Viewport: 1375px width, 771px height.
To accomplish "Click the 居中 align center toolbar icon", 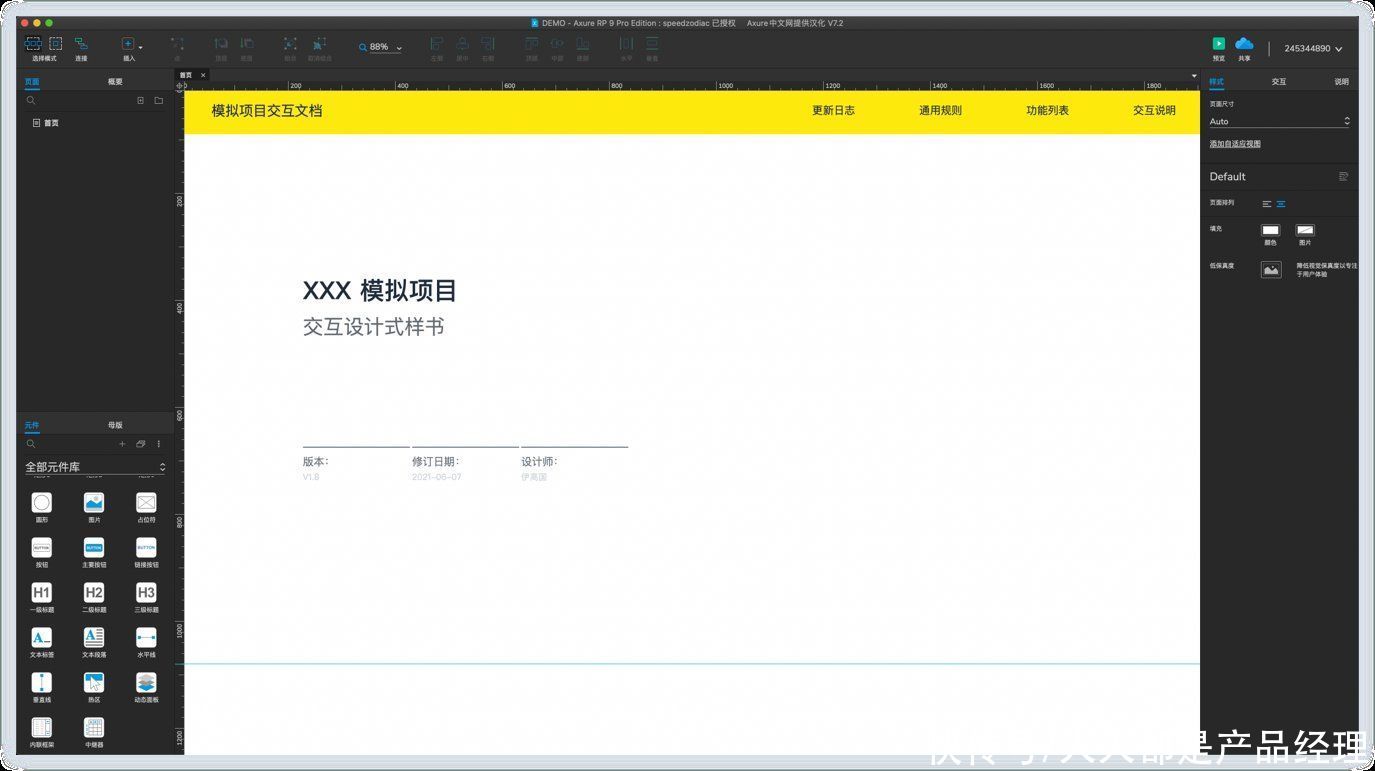I will [x=462, y=44].
